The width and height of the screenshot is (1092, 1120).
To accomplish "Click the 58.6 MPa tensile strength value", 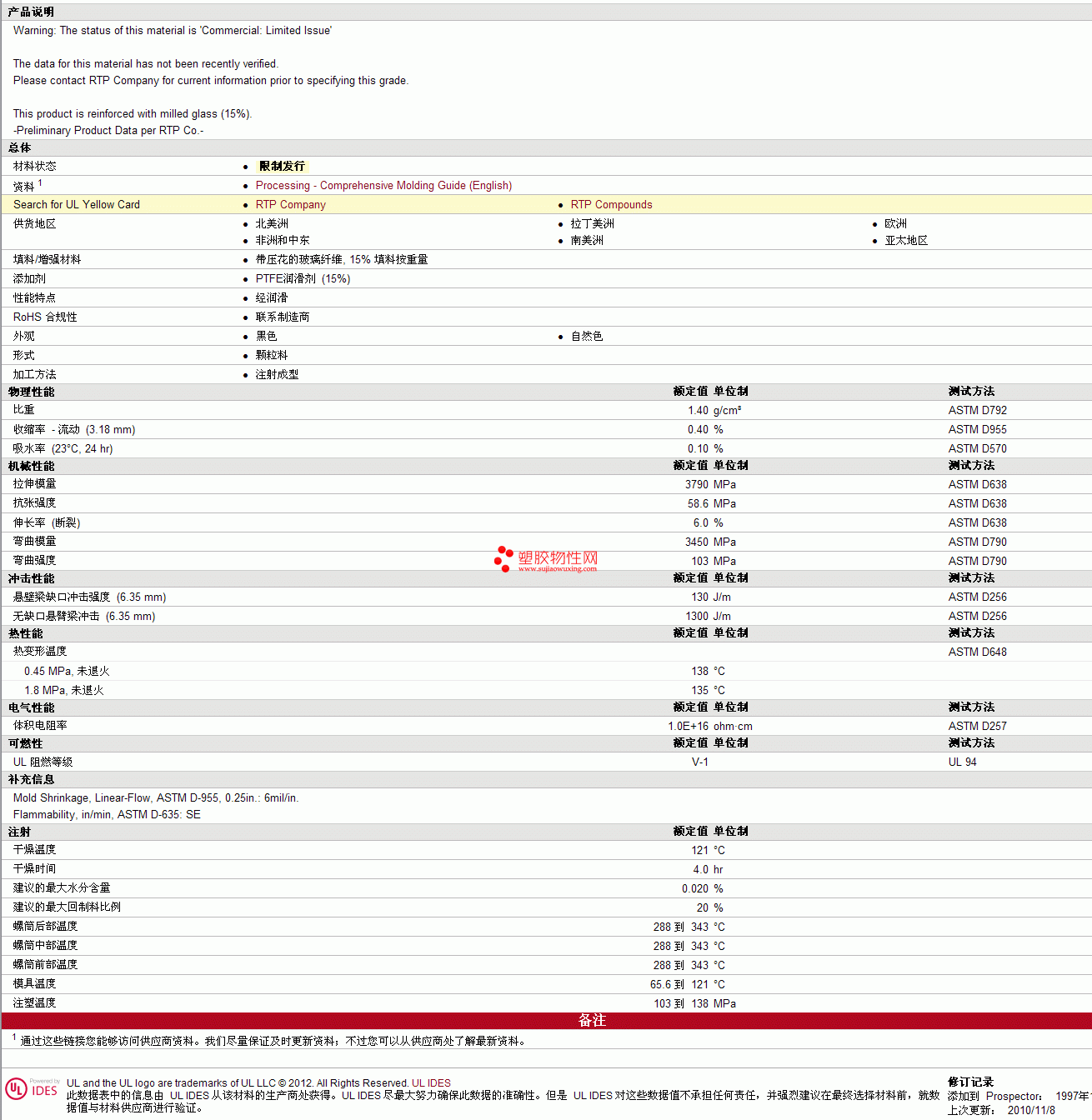I will 712,504.
